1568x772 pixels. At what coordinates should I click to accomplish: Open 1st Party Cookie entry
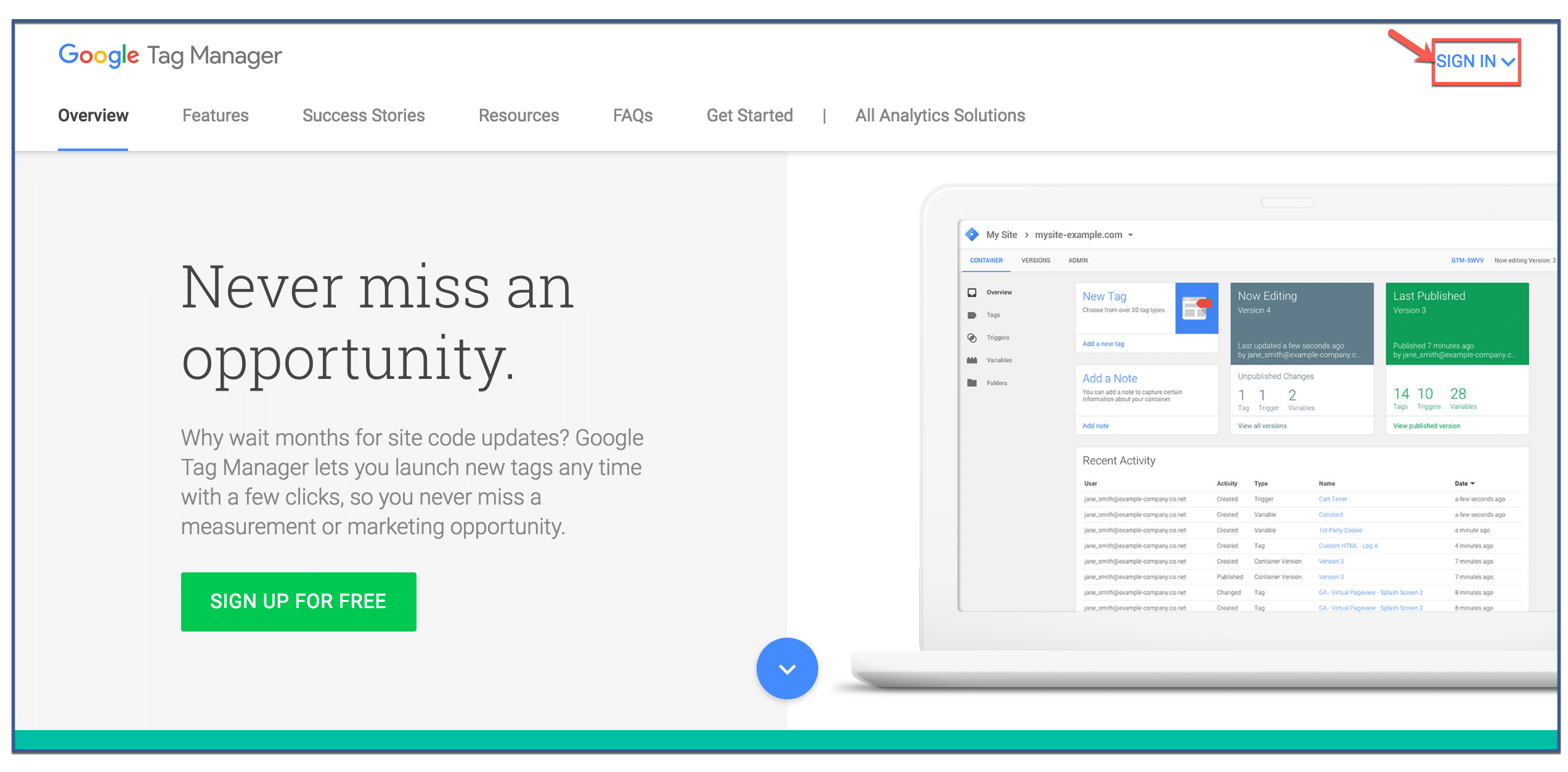coord(1340,530)
